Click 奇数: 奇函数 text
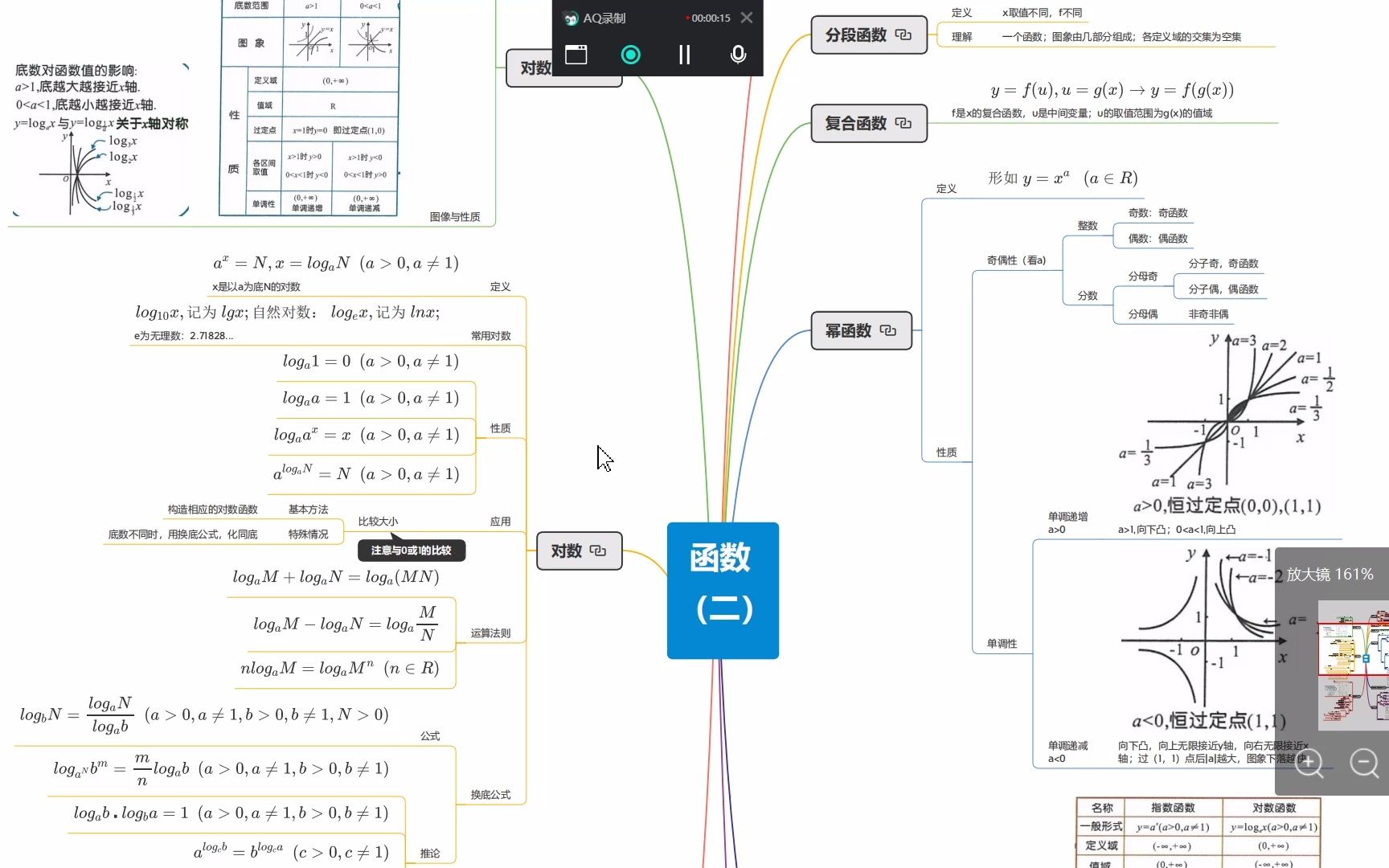 1157,213
